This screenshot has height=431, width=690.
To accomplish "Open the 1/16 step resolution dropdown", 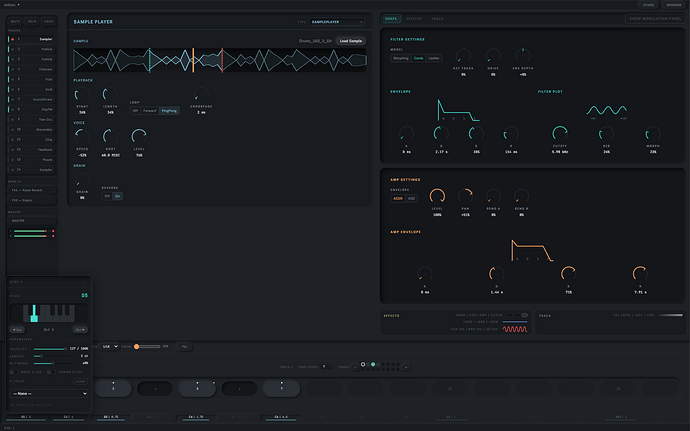I will (109, 346).
